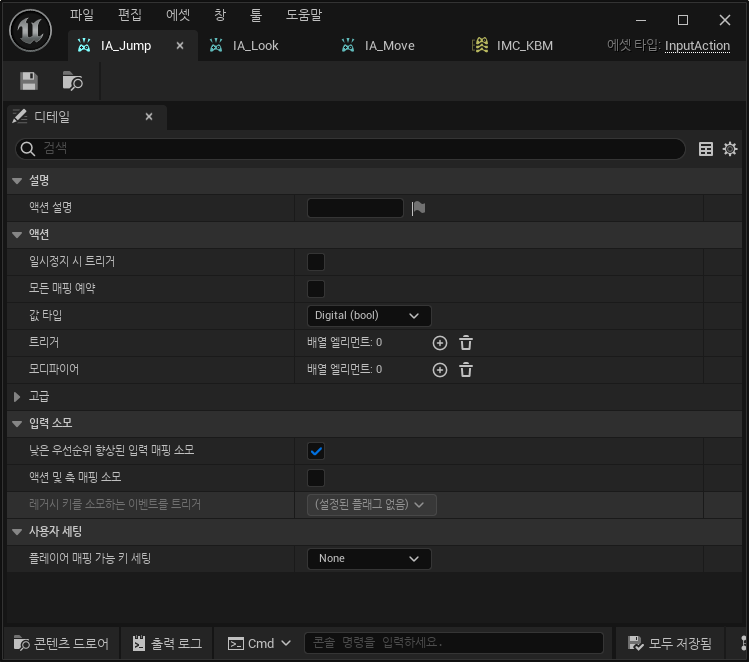The height and width of the screenshot is (662, 749).
Task: Open the 에셋 menu
Action: click(x=178, y=15)
